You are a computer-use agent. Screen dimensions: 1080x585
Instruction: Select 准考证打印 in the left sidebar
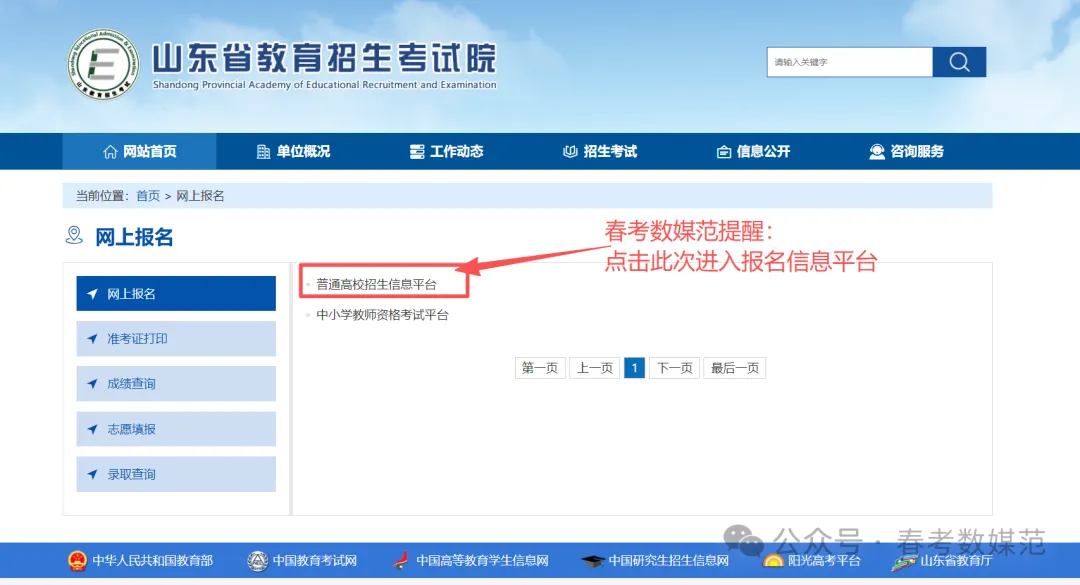click(x=176, y=339)
